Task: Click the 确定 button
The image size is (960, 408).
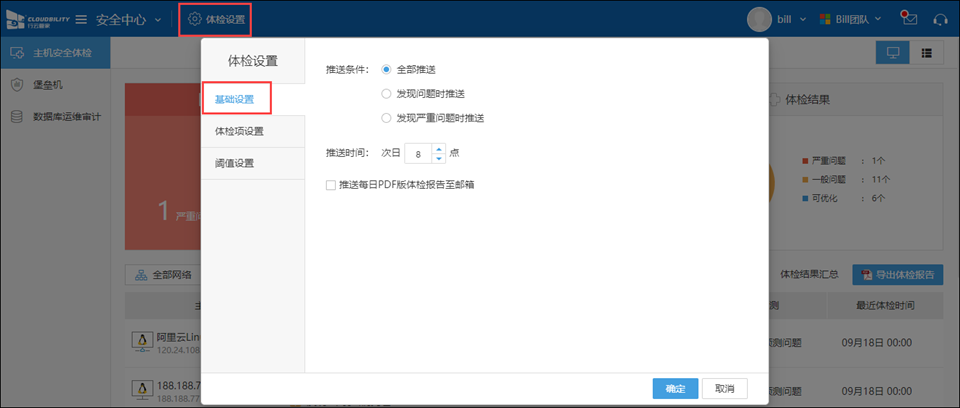Action: [675, 388]
